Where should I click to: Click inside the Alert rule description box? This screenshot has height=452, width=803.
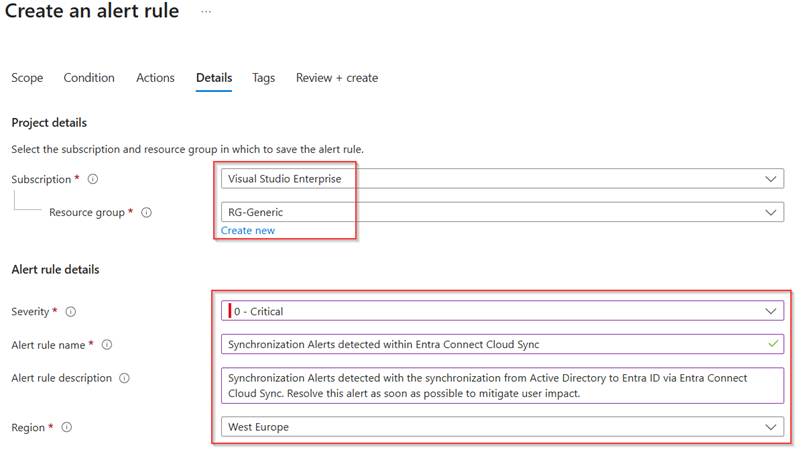[x=502, y=385]
